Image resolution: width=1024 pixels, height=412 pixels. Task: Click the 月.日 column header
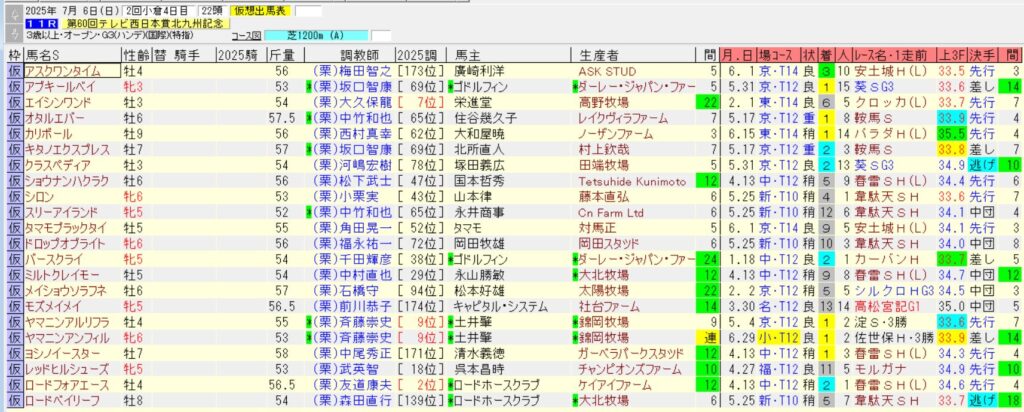739,55
